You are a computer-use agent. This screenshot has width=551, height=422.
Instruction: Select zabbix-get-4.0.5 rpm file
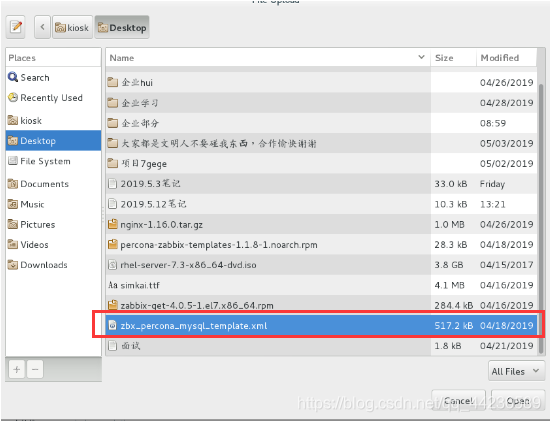click(321, 305)
